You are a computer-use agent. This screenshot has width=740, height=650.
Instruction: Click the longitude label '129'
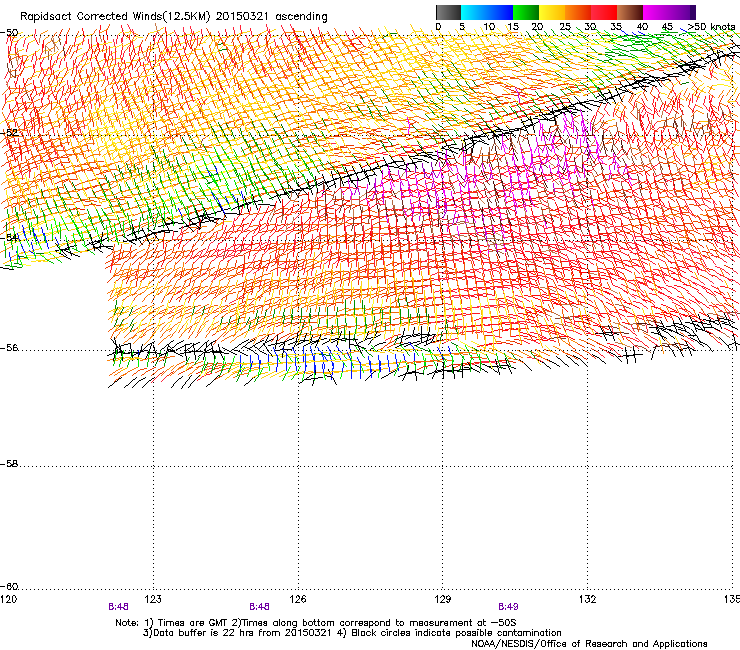coord(443,599)
